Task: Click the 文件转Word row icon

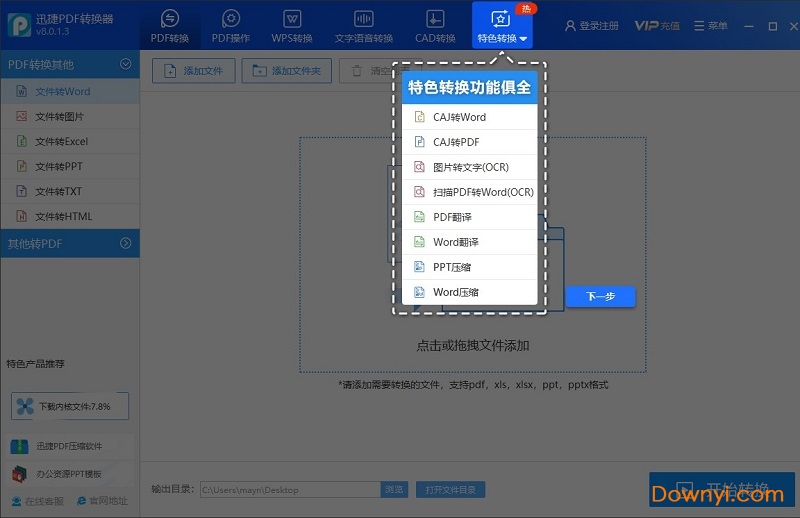Action: (21, 91)
